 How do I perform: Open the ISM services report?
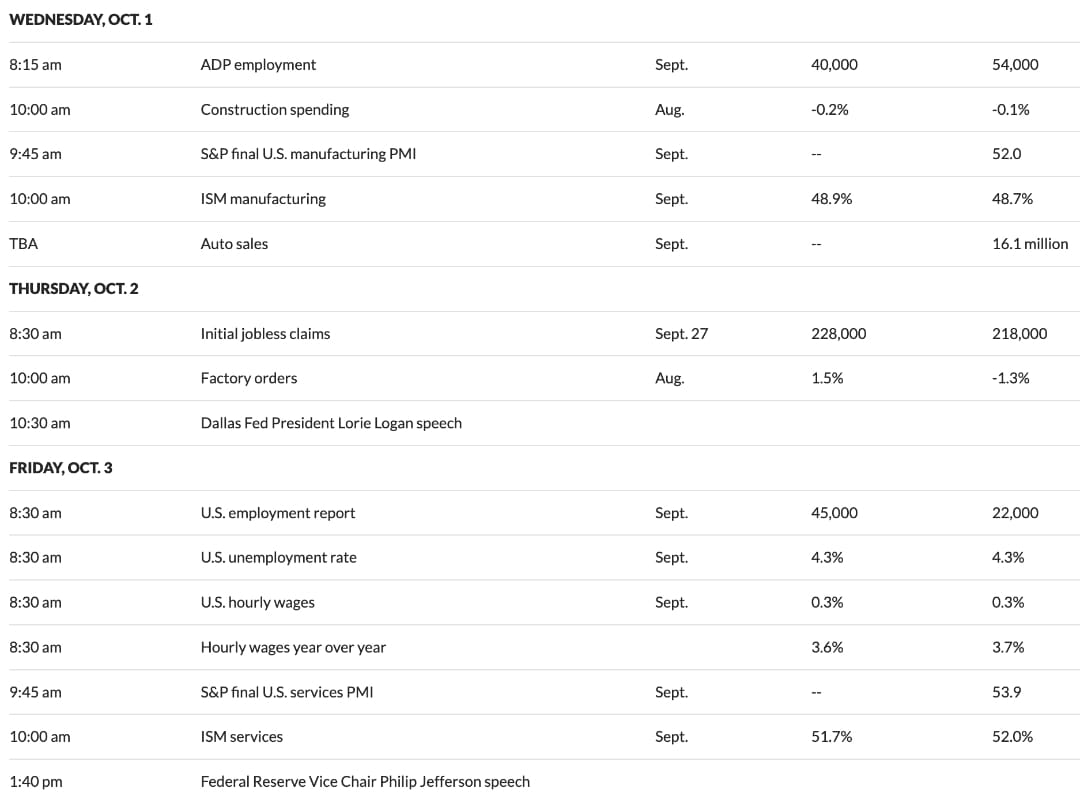242,737
